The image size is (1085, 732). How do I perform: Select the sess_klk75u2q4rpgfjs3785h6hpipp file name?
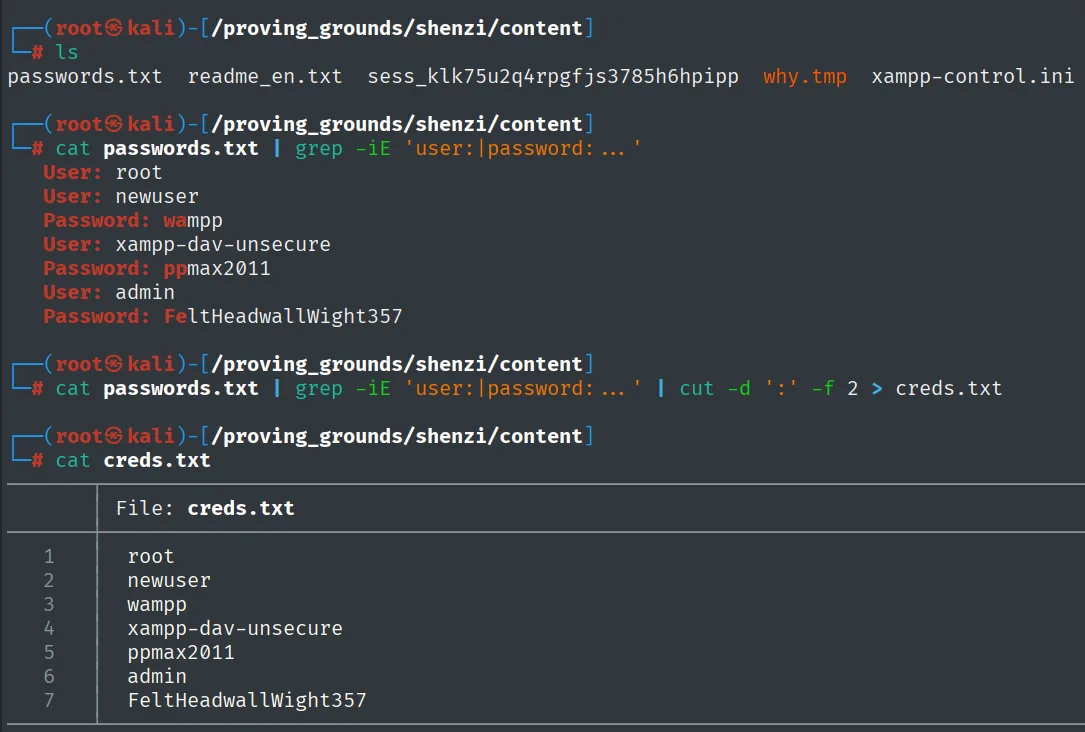[553, 76]
